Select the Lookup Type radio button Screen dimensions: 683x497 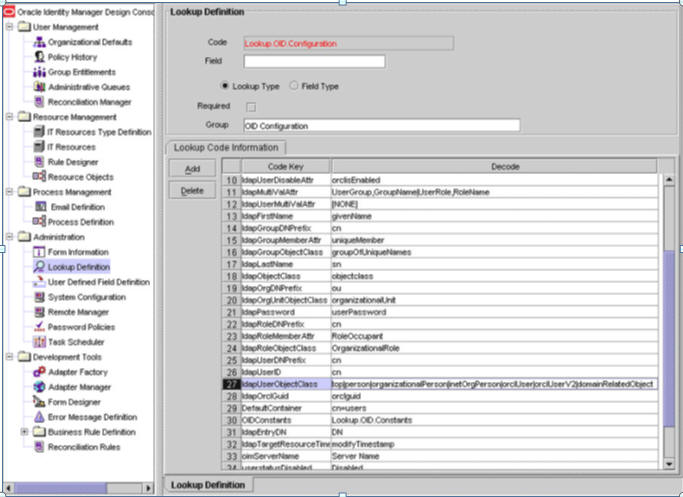coord(225,86)
